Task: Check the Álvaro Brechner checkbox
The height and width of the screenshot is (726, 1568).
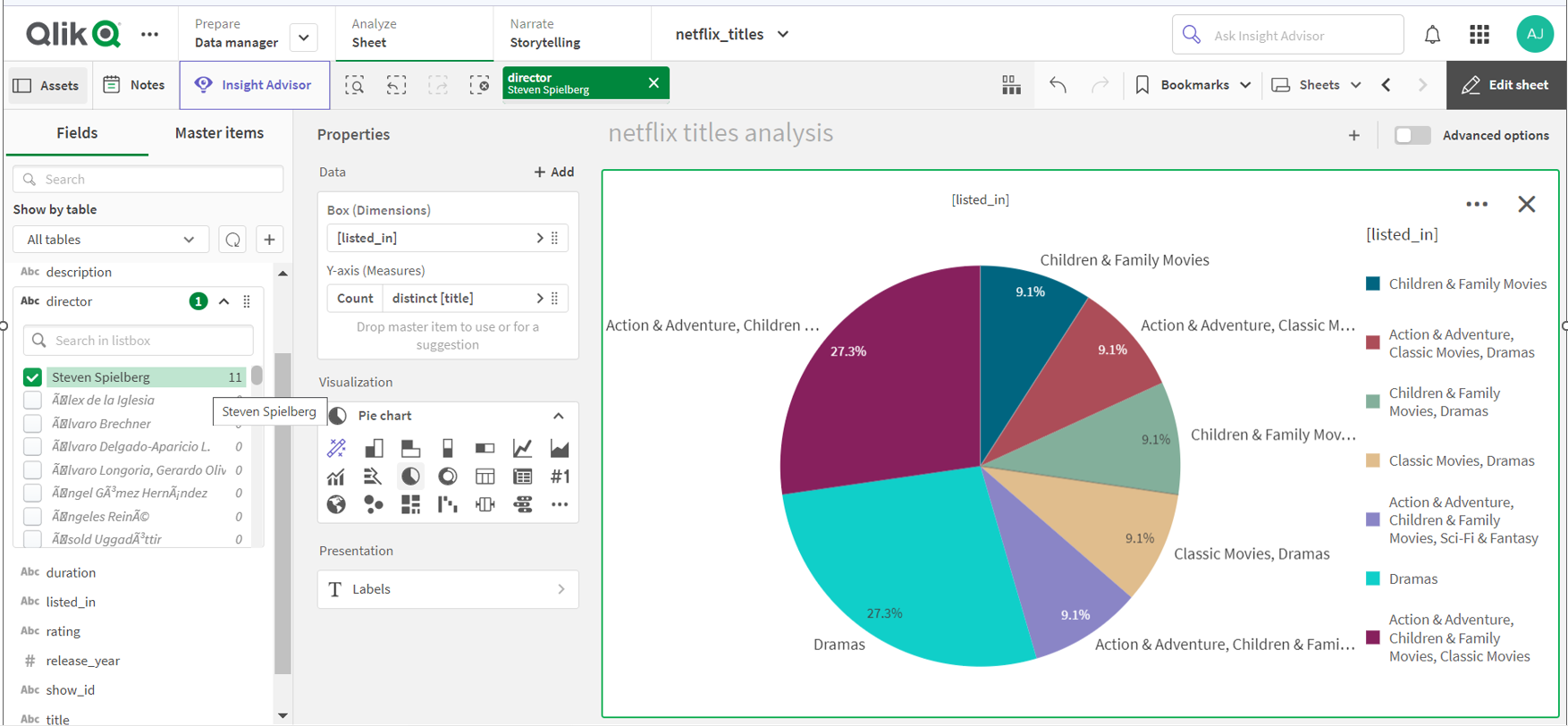Action: 32,424
